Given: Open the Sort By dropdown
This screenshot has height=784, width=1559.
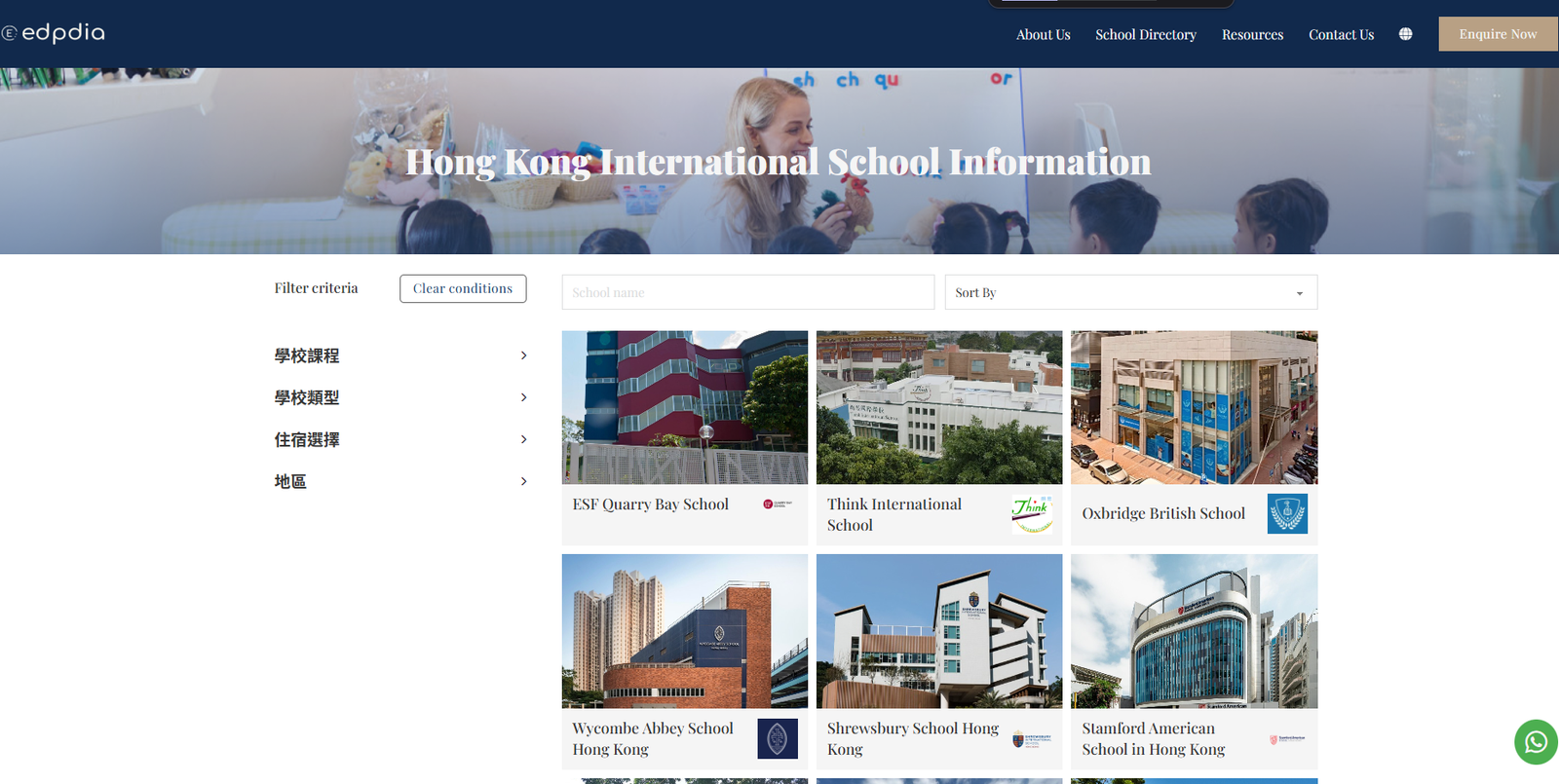Looking at the screenshot, I should (1130, 292).
